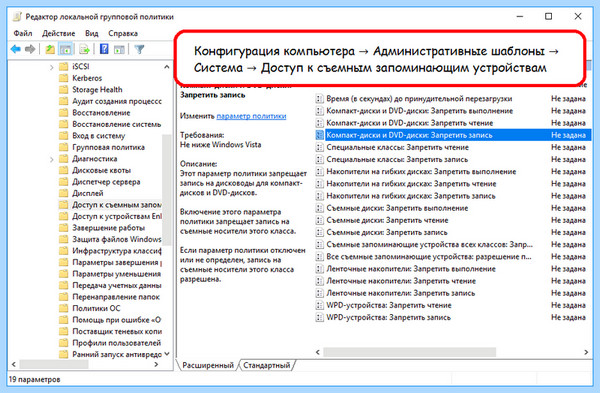Select 'Защита файлов Windows' in tree
600x393 pixels.
[117, 240]
